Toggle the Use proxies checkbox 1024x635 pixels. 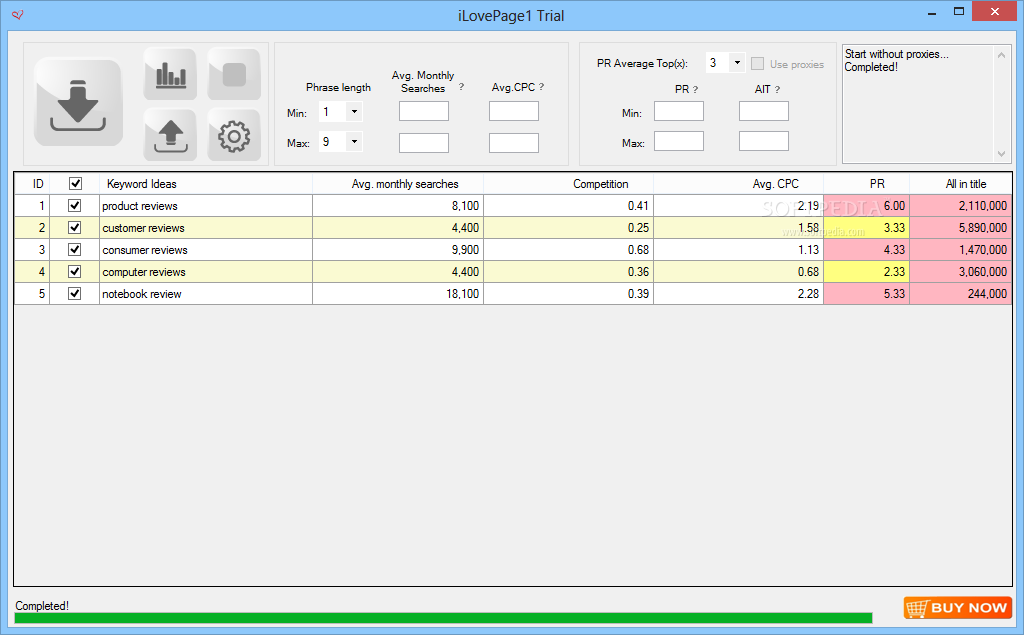coord(758,63)
